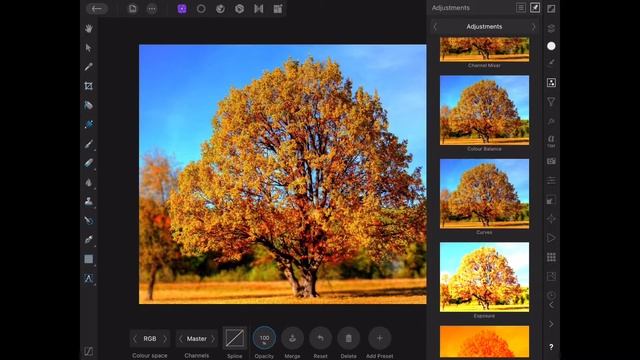
Task: Tap the Spline curve preview box
Action: pyautogui.click(x=235, y=338)
